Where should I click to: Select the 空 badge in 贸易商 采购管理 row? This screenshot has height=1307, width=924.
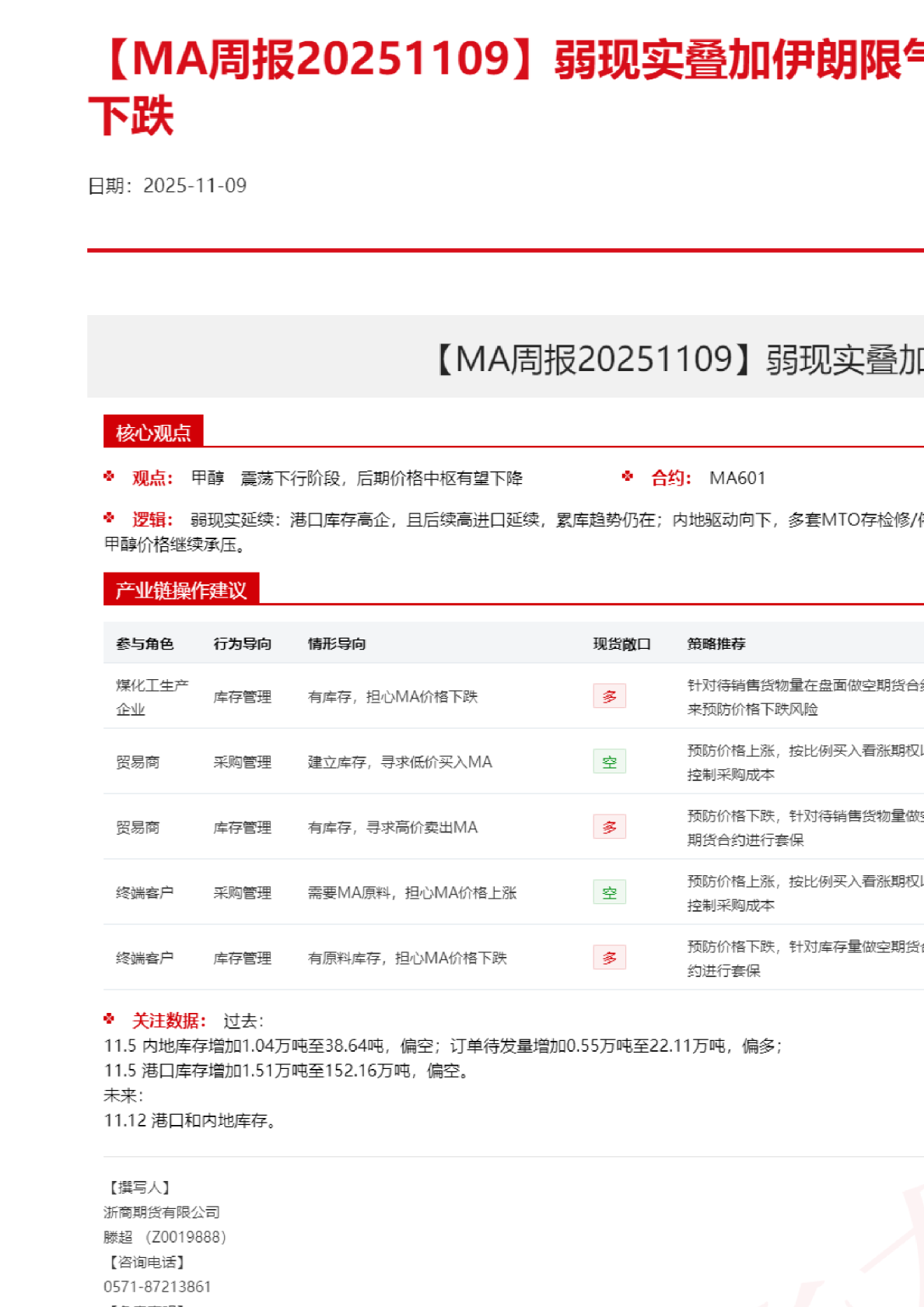pyautogui.click(x=609, y=762)
